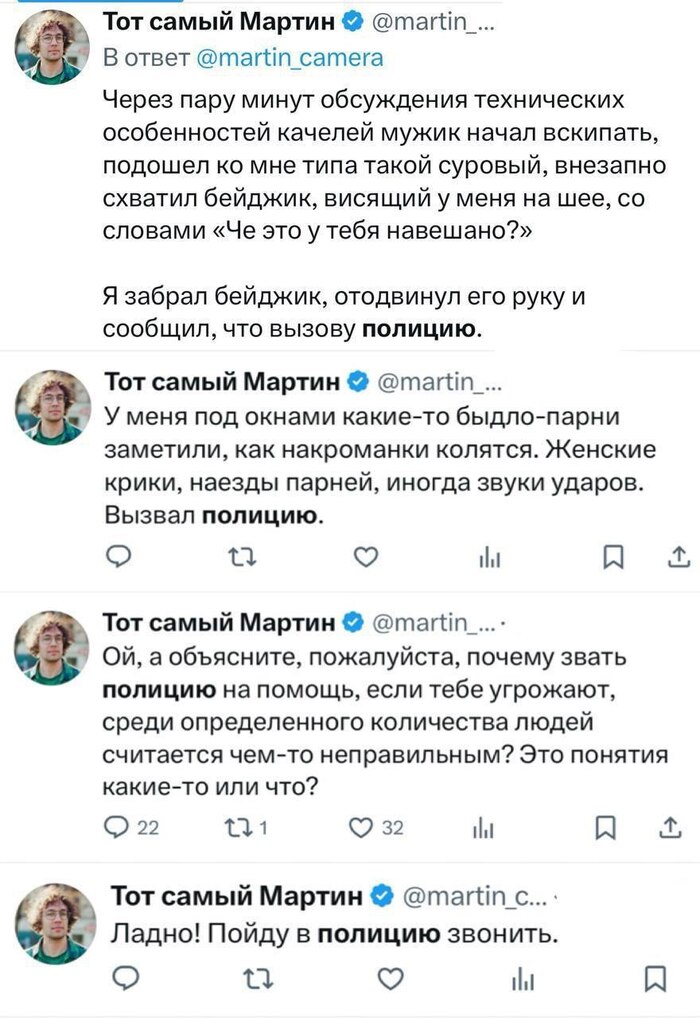The width and height of the screenshot is (700, 1018).
Task: Share the "Вызвал полицию" tweet
Action: coord(675,557)
